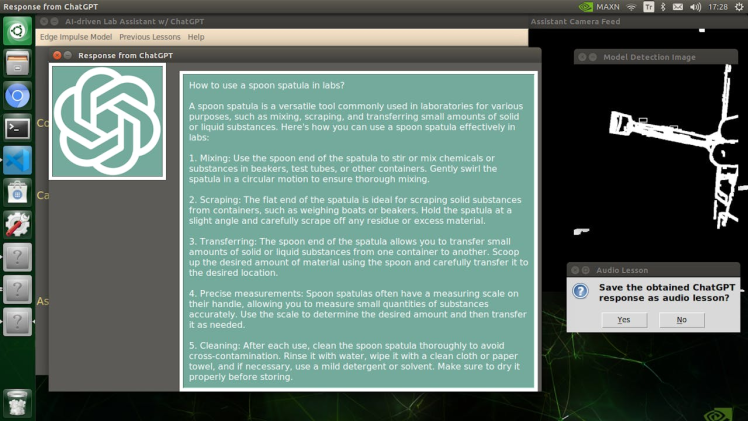The width and height of the screenshot is (748, 421).
Task: Click Yes to save audio lesson
Action: [624, 320]
